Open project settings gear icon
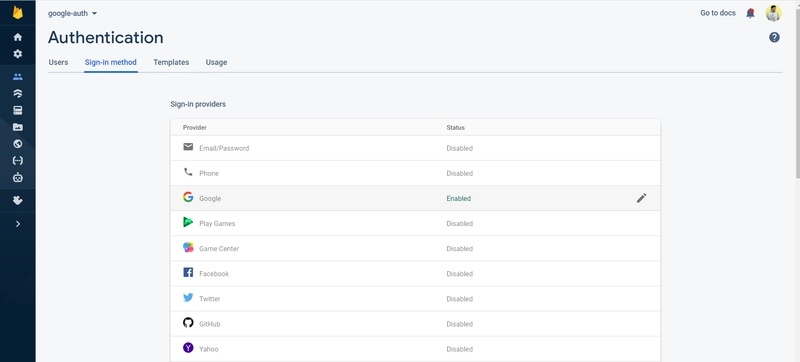 (18, 54)
